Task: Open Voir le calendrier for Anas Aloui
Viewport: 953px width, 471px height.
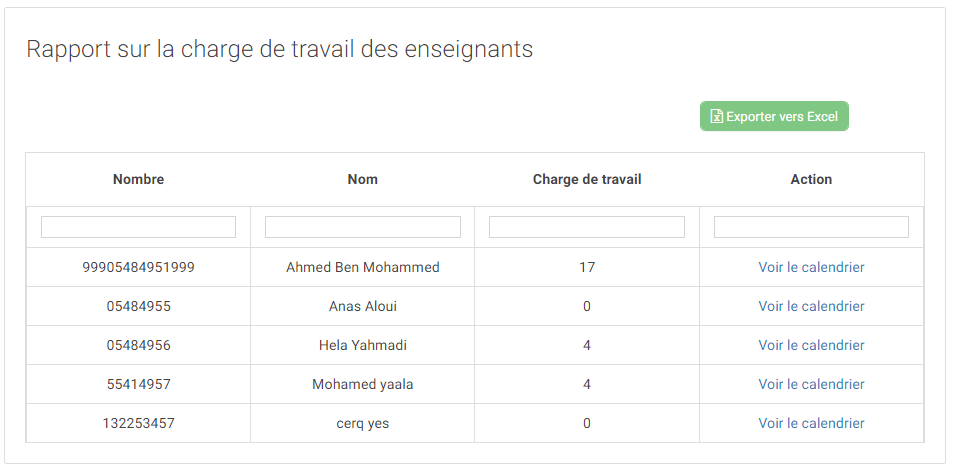Action: tap(811, 306)
